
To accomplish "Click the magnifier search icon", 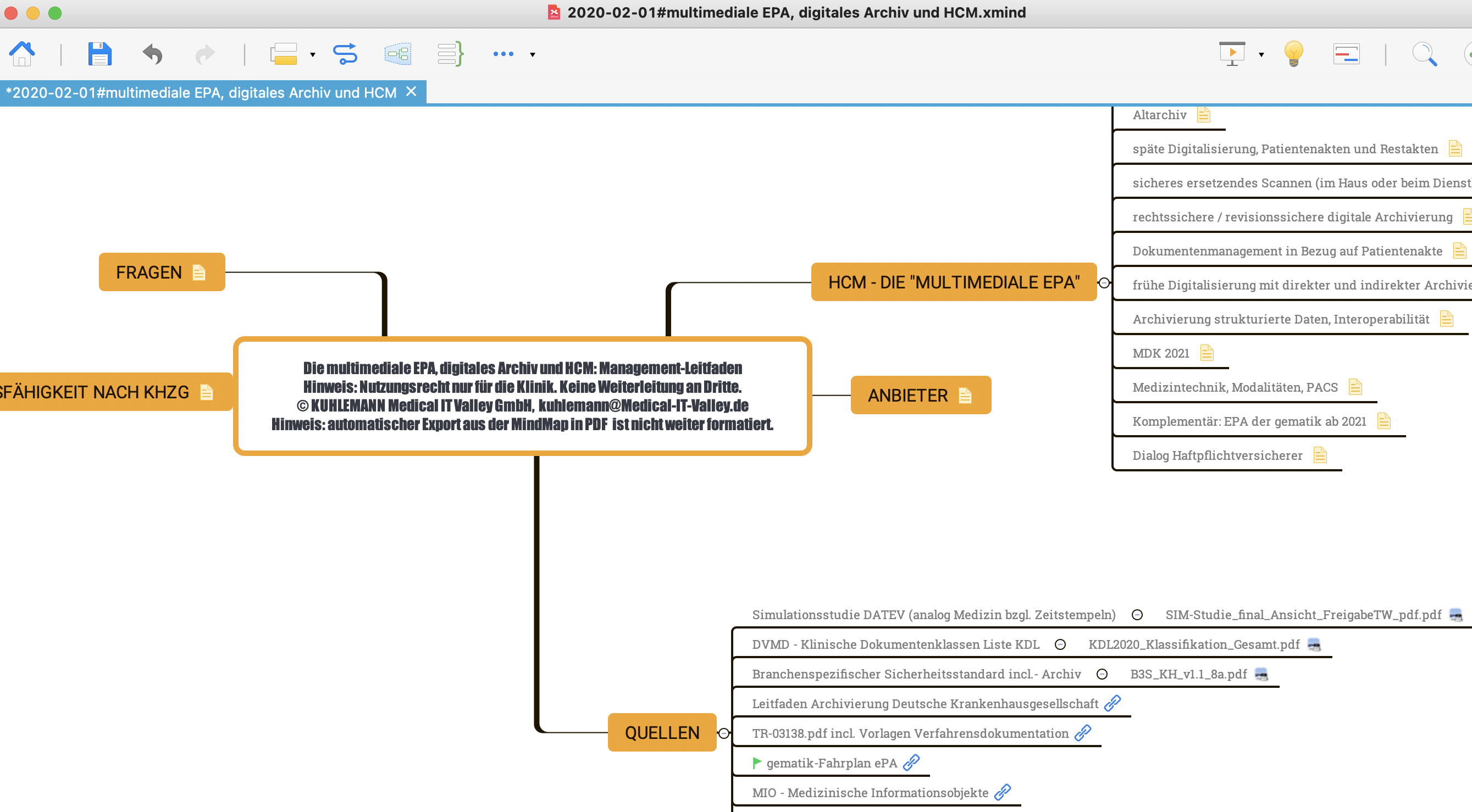I will coord(1424,54).
